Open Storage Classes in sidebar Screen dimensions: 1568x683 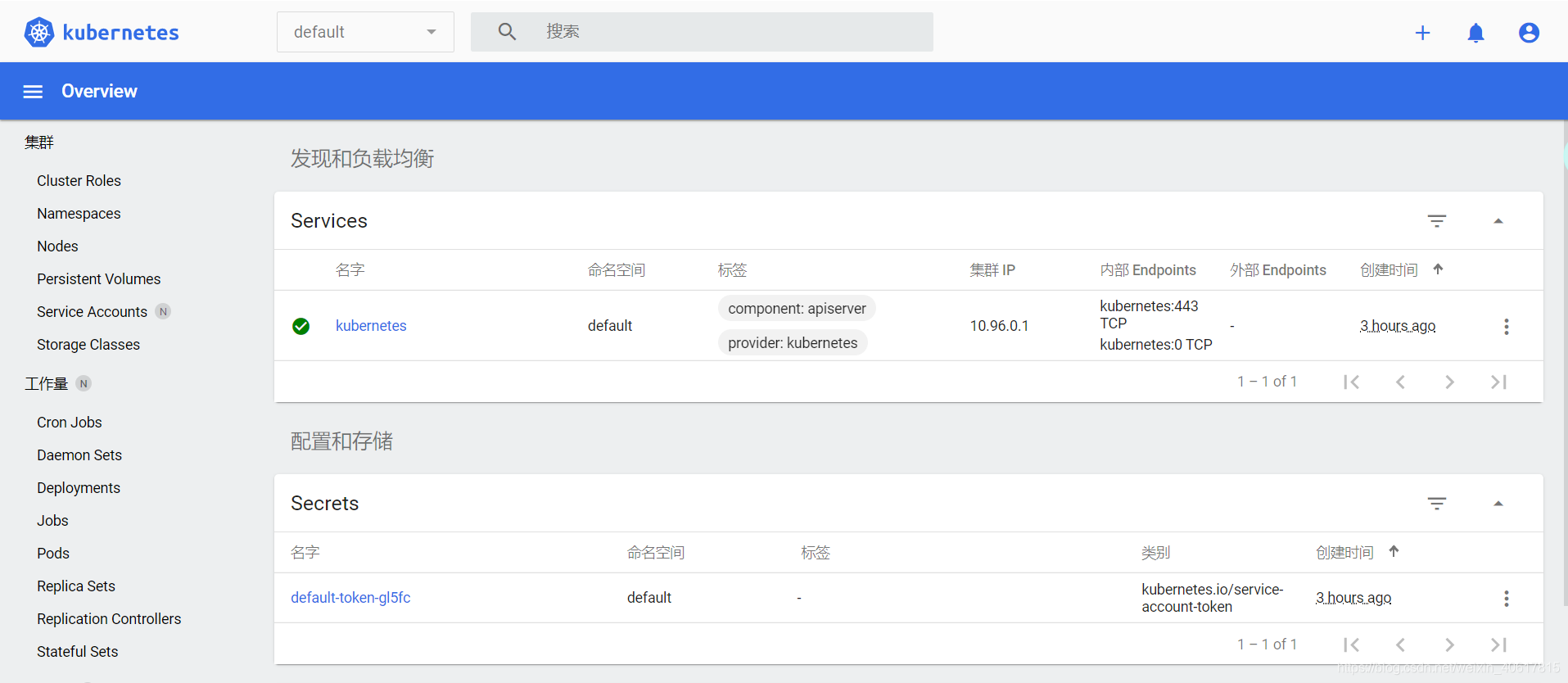(88, 345)
